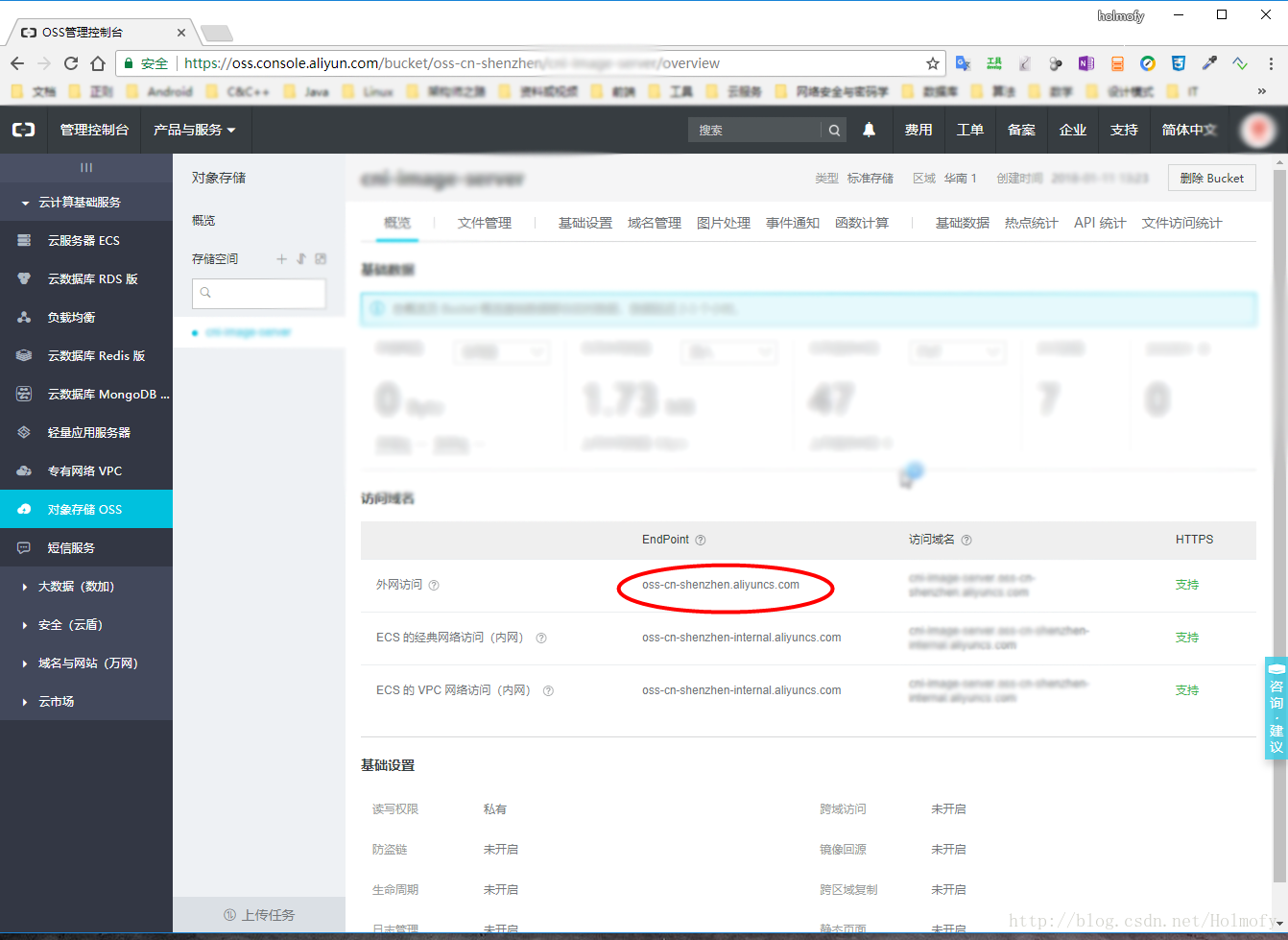Screen dimensions: 1288x940
Task: Switch to the 事件通知 tab
Action: [793, 223]
